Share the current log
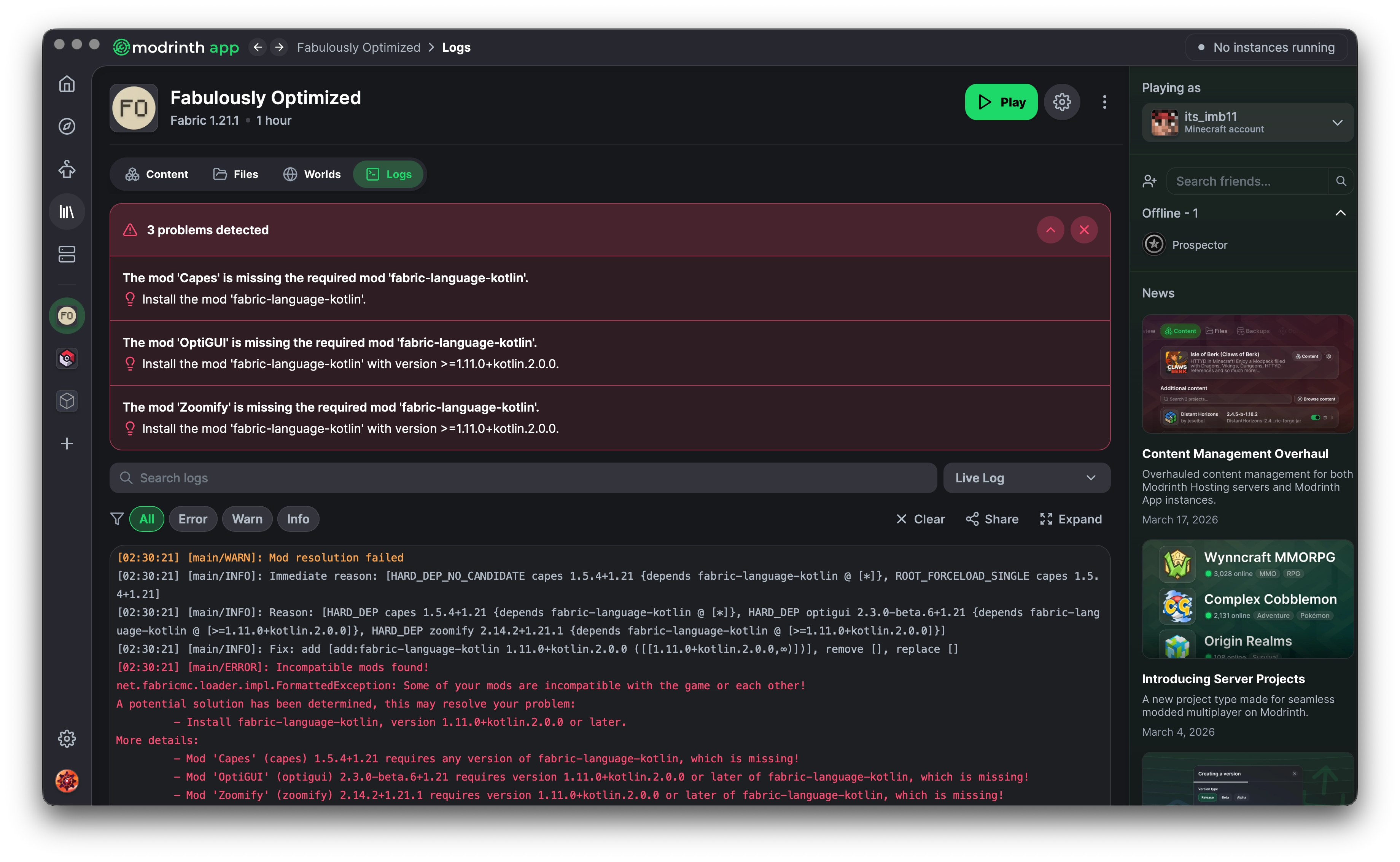 [993, 519]
